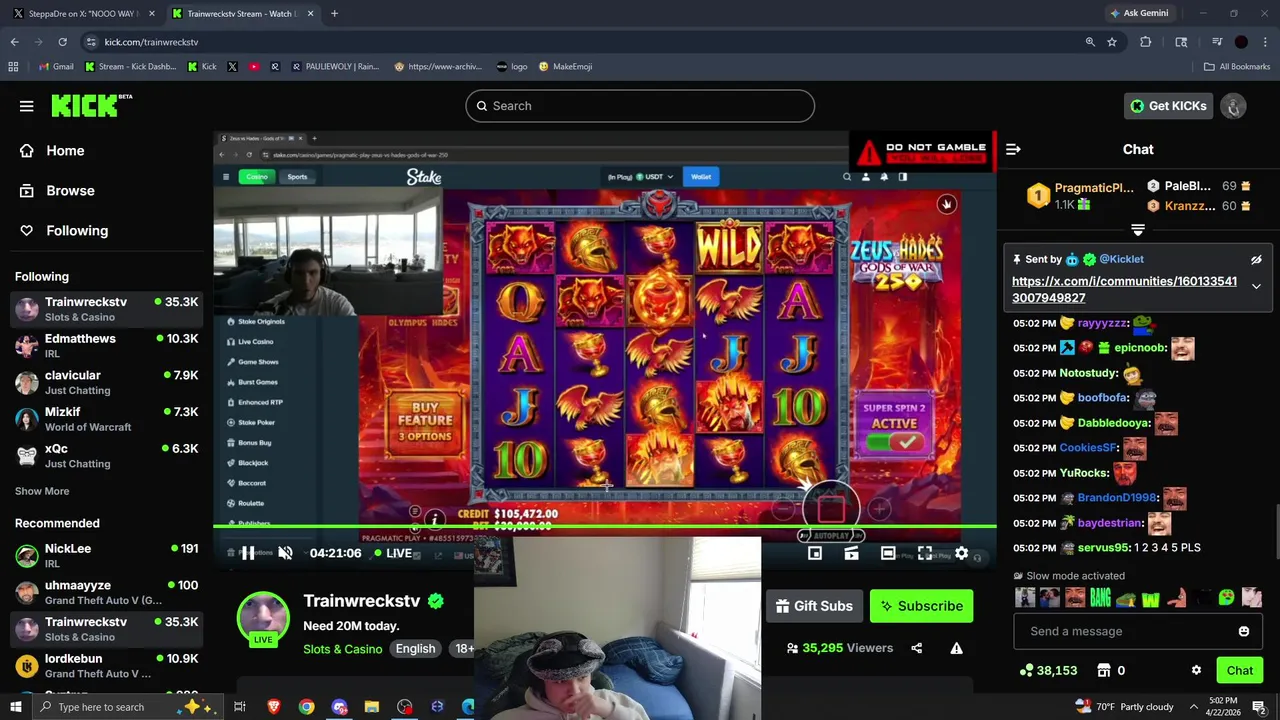Open the clip creation icon
Image resolution: width=1280 pixels, height=720 pixels.
[x=851, y=553]
